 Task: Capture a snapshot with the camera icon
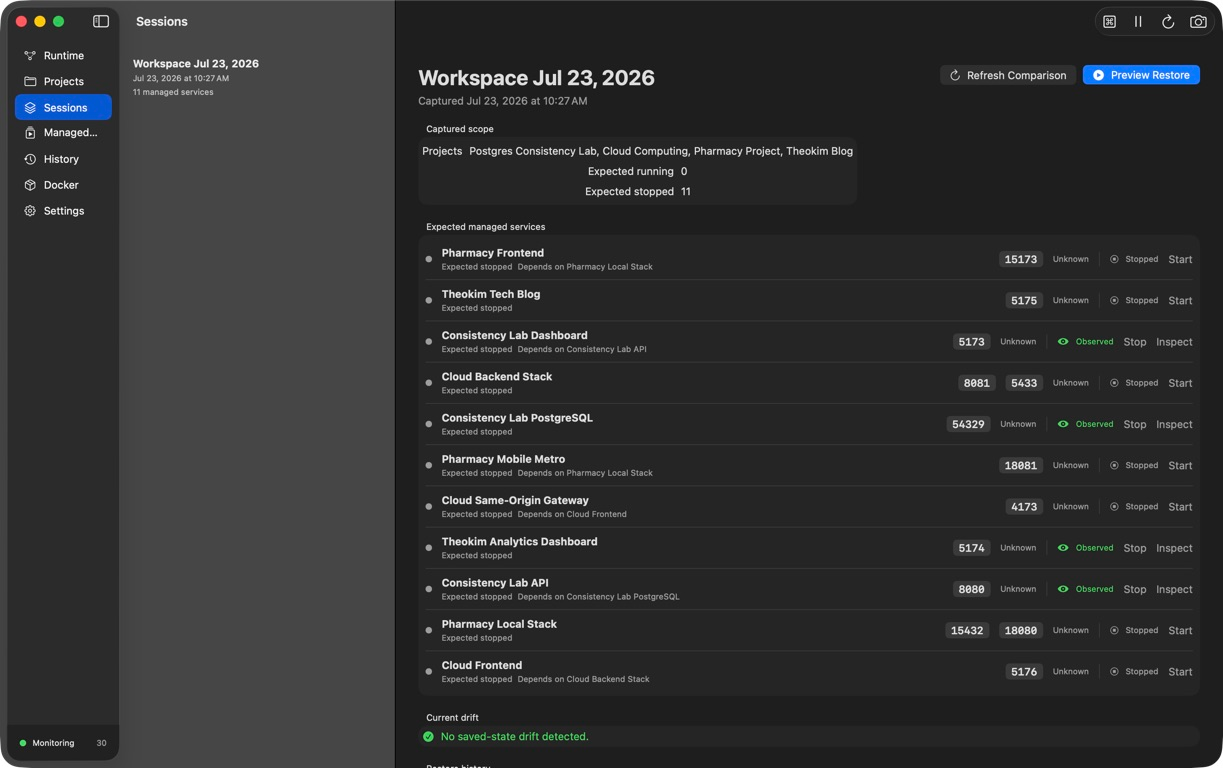tap(1198, 21)
